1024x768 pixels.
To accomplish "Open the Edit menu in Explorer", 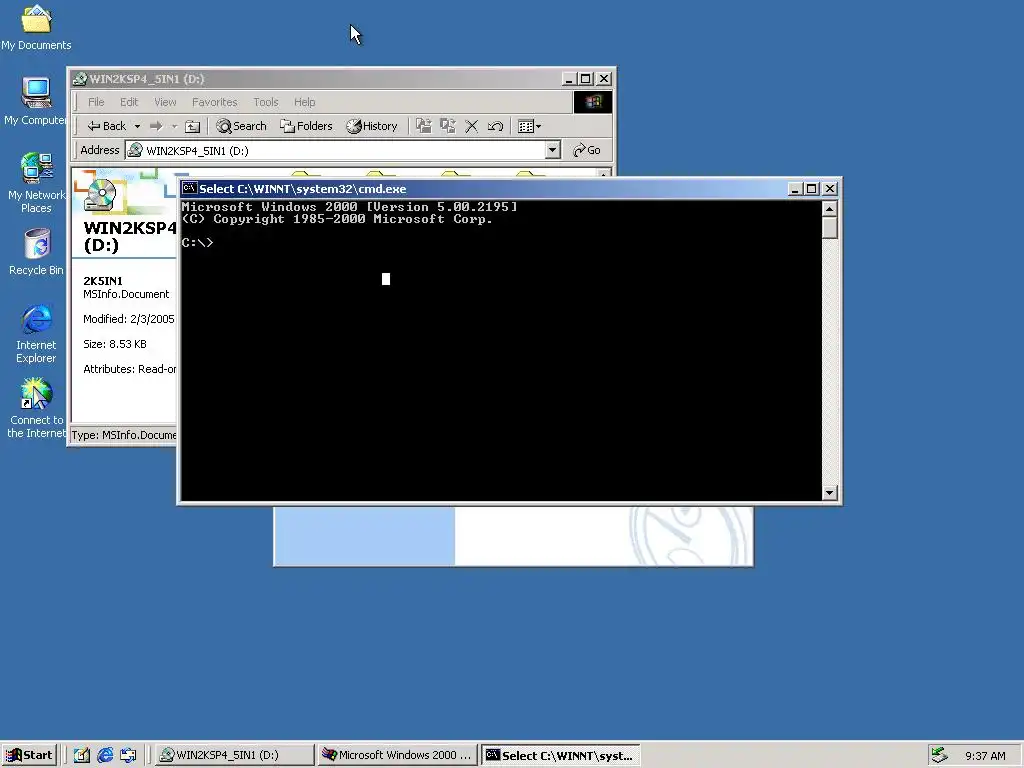I will point(129,102).
